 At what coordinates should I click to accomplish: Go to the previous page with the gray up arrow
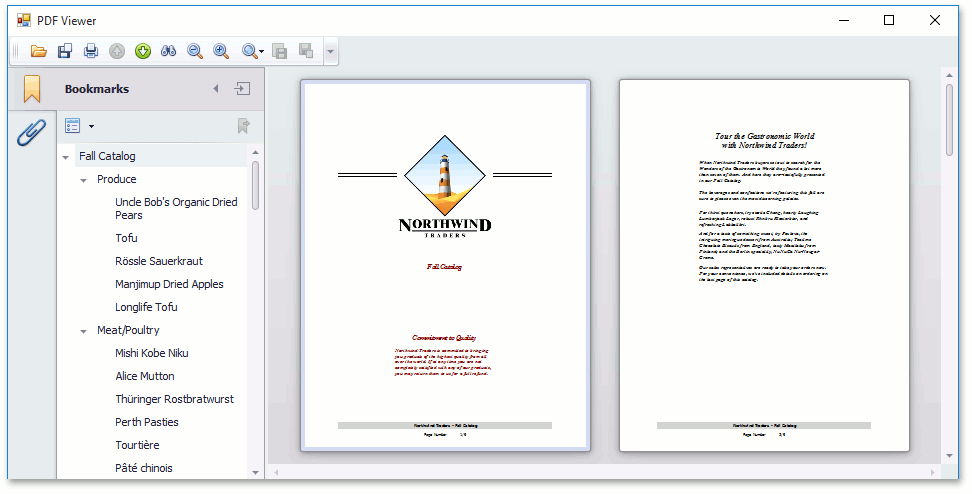click(117, 51)
